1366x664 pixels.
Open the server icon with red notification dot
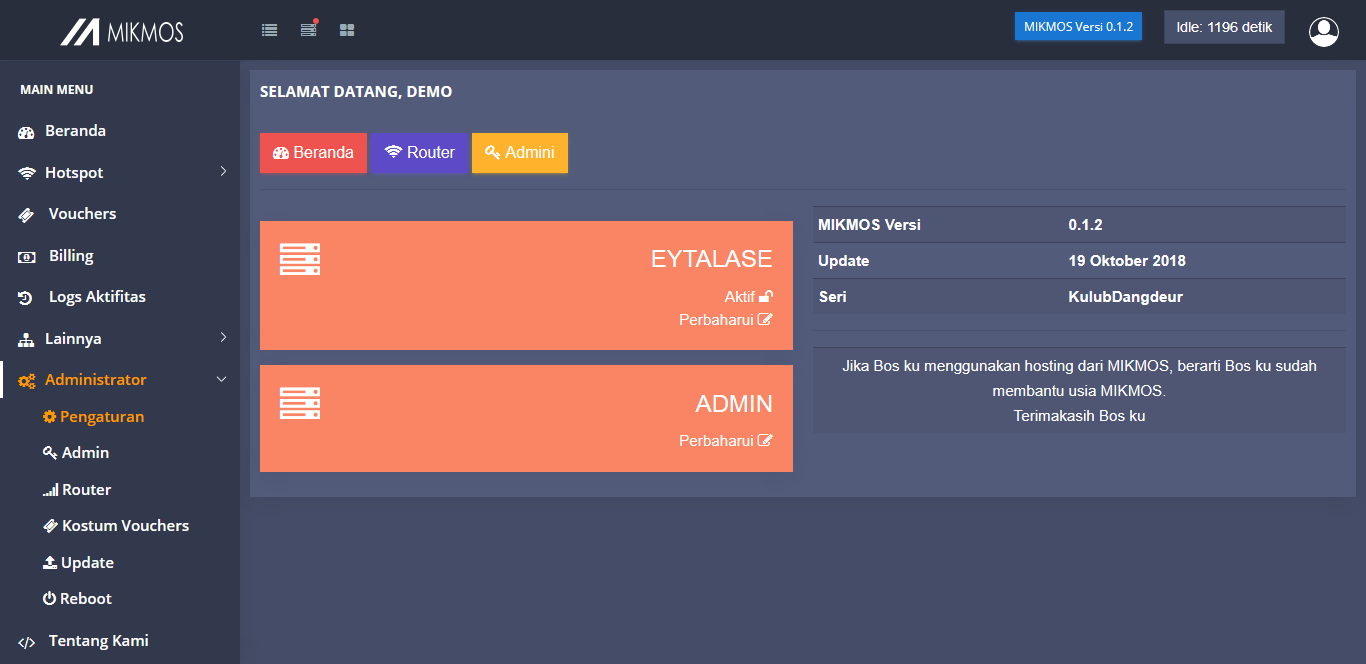point(308,30)
